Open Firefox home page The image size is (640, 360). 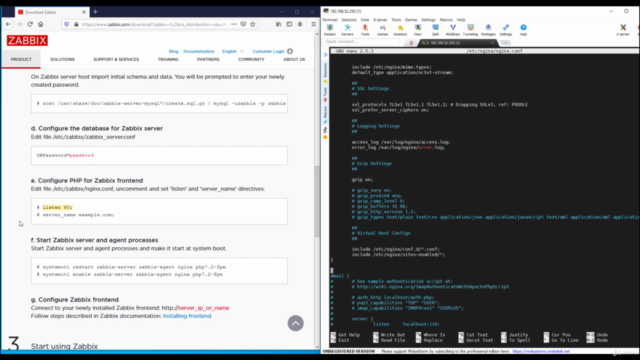coord(40,24)
